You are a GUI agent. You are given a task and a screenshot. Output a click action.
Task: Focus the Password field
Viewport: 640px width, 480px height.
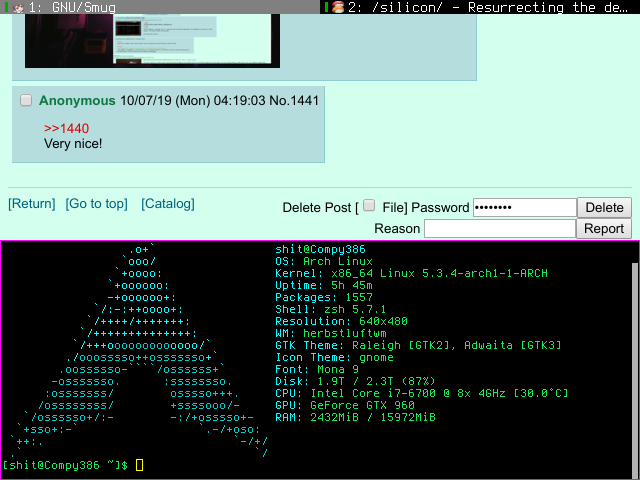[524, 207]
